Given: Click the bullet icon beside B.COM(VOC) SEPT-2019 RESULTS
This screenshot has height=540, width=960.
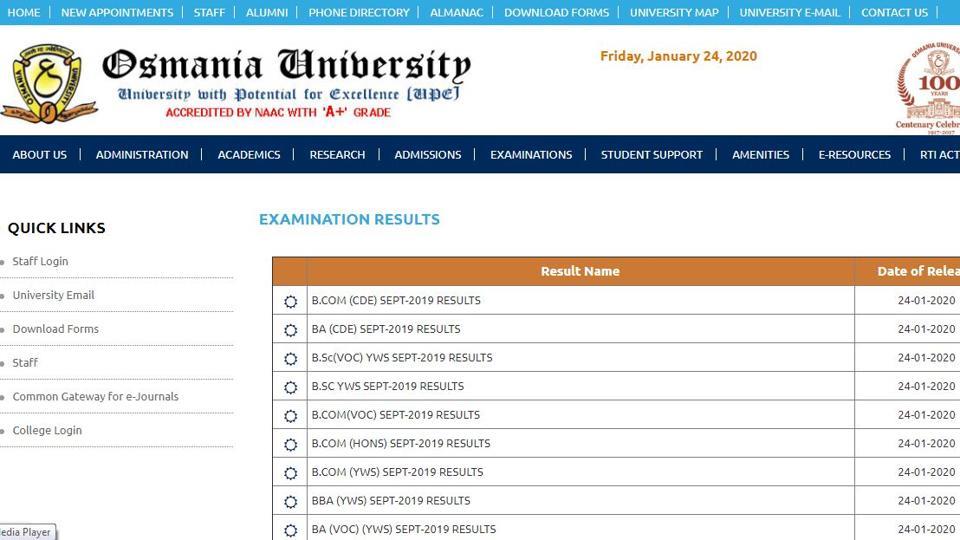Looking at the screenshot, I should point(291,416).
